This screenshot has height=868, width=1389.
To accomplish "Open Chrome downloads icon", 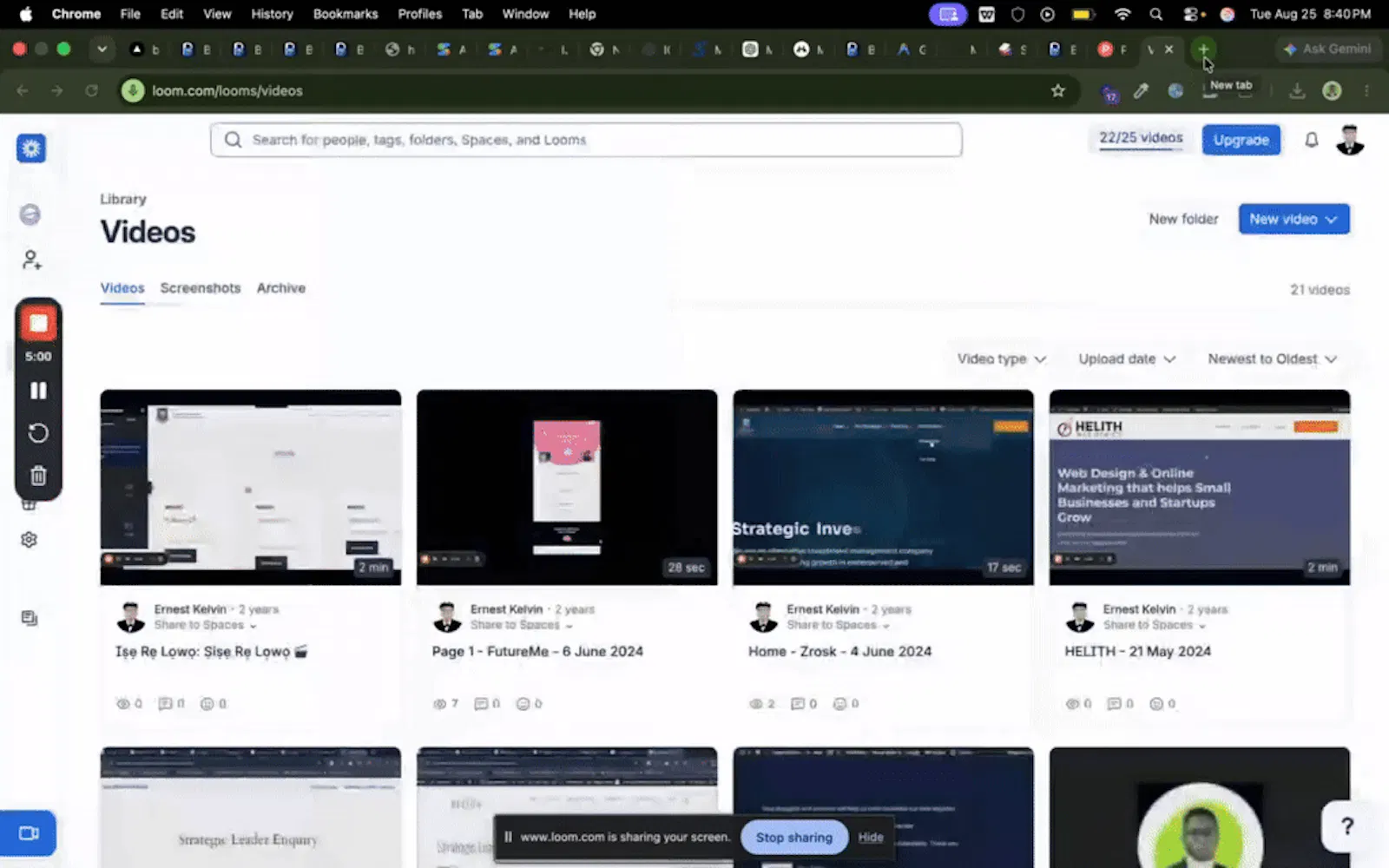I will point(1297,90).
